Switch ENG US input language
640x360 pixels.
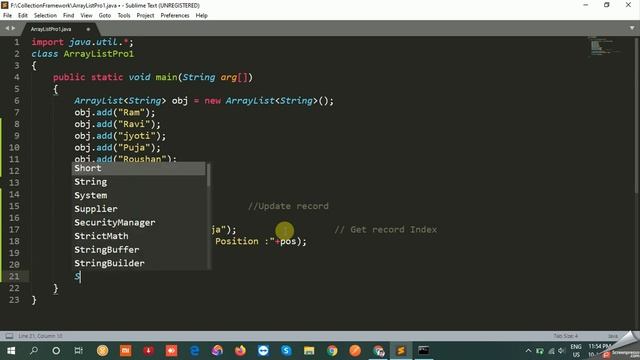click(x=576, y=351)
